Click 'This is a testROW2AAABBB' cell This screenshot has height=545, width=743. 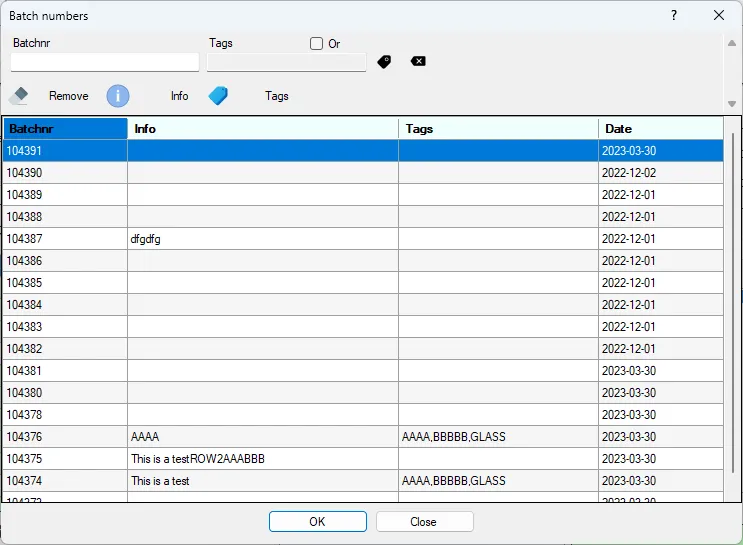click(263, 459)
